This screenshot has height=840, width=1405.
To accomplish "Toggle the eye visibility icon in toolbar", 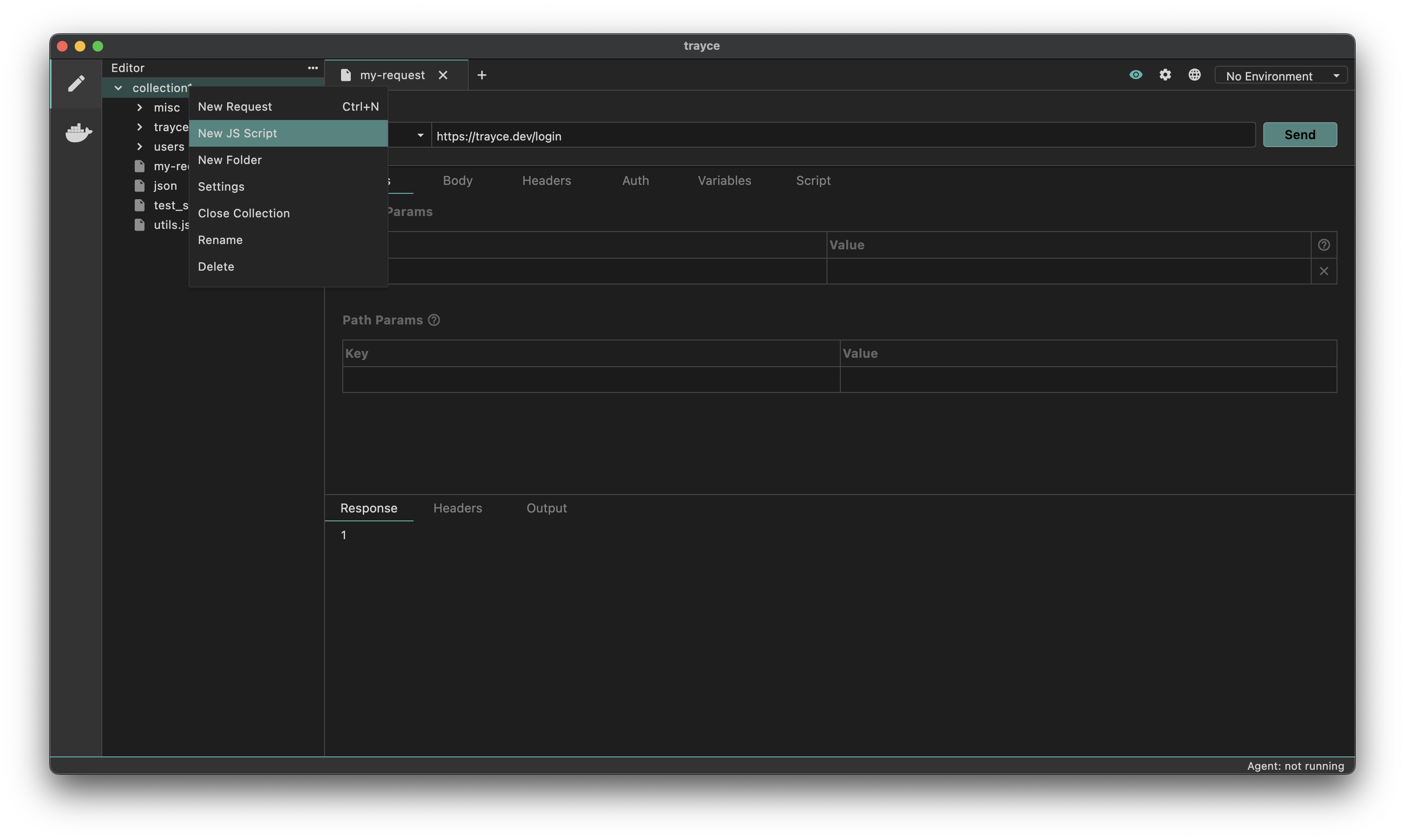I will 1136,75.
